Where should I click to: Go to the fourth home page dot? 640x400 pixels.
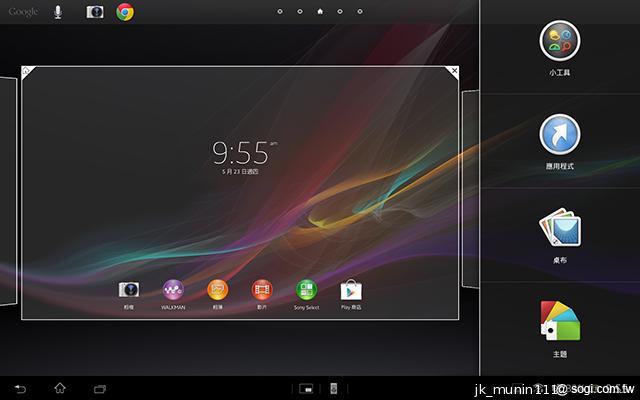(340, 11)
